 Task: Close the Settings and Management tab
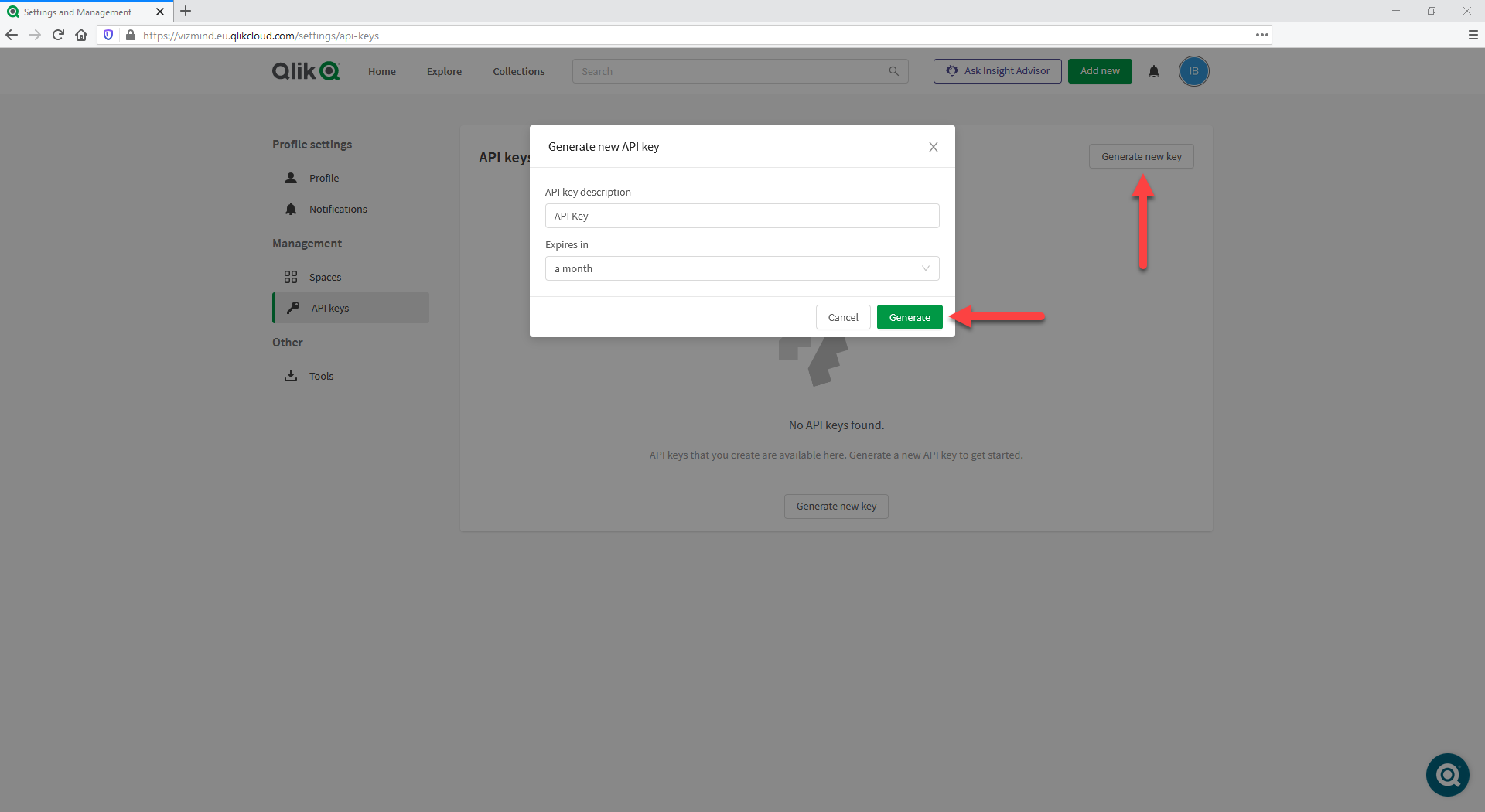click(x=160, y=12)
